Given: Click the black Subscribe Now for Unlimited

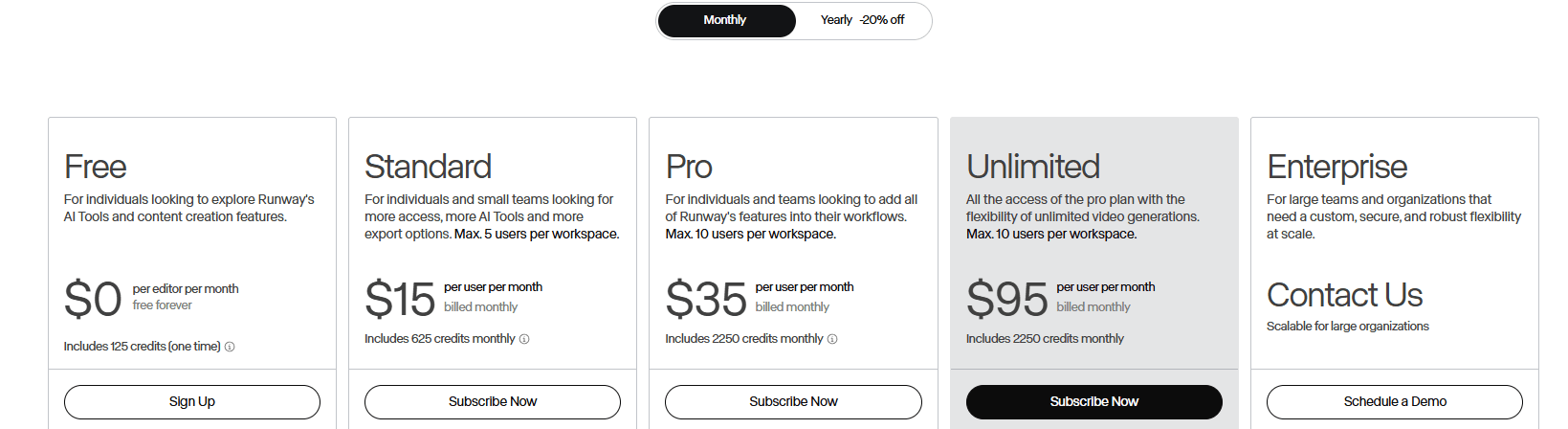Looking at the screenshot, I should (1093, 401).
